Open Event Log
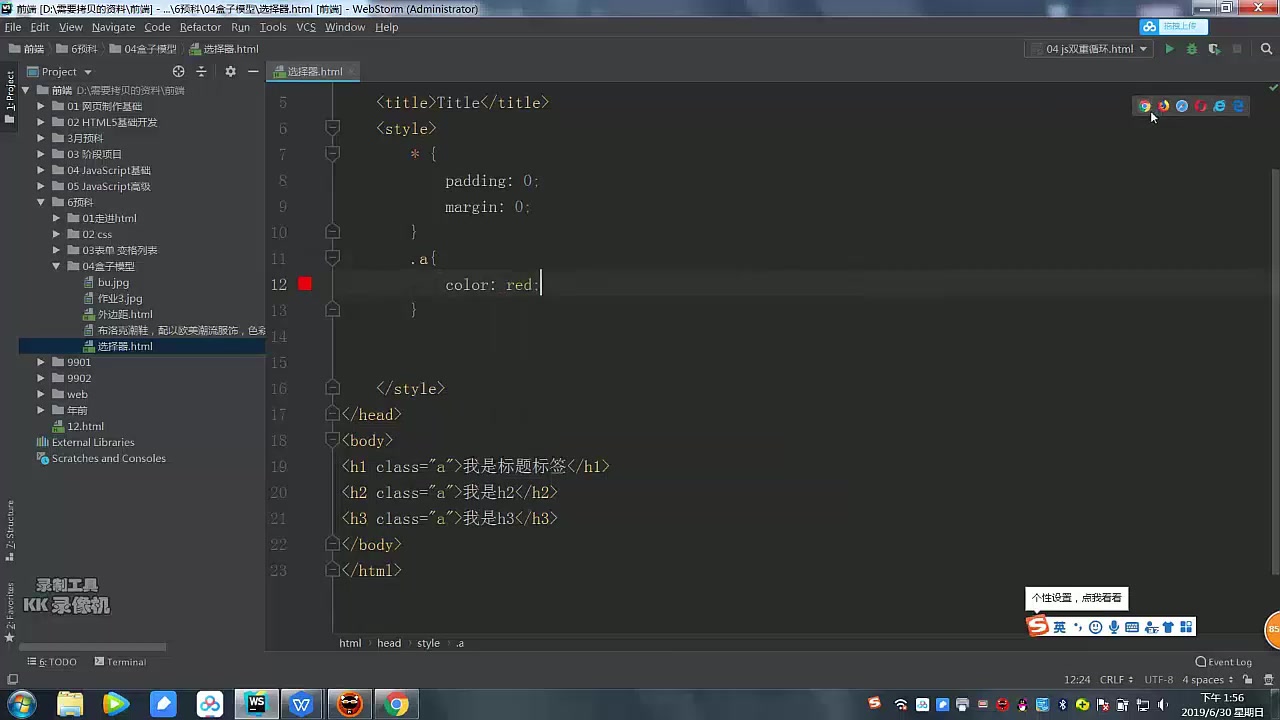Viewport: 1280px width, 720px height. pos(1224,662)
